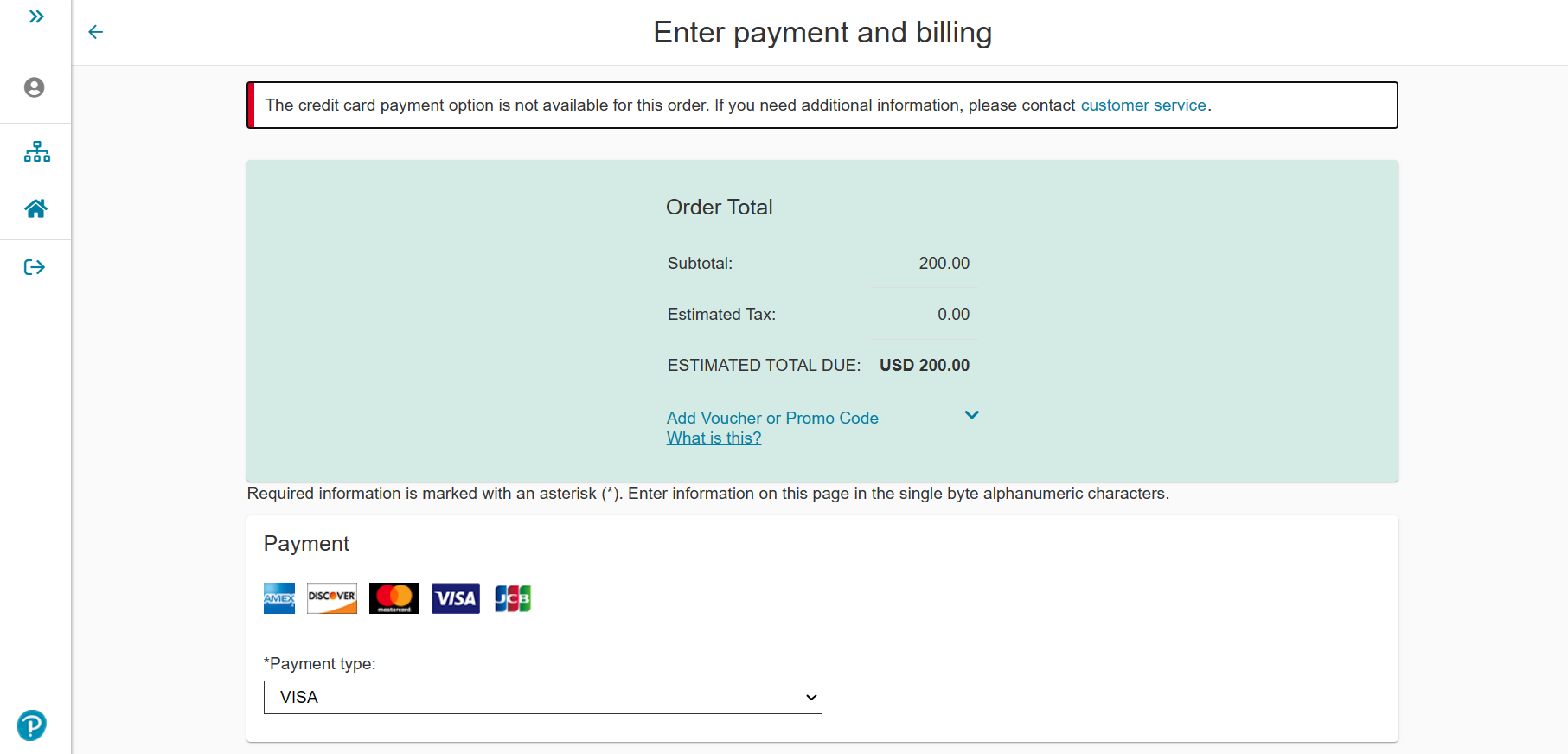Open the user profile icon in sidebar
The image size is (1568, 754).
35,87
